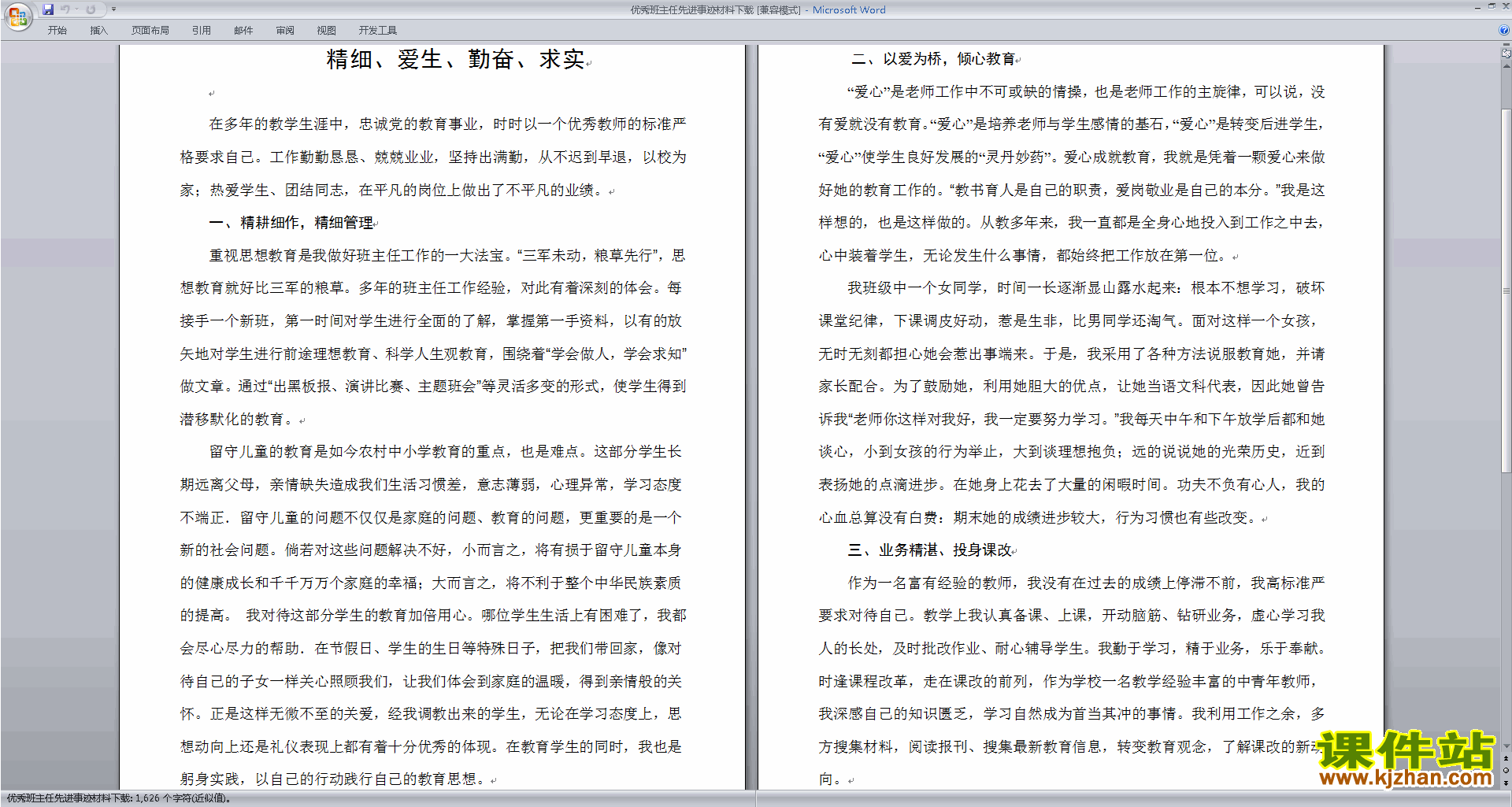Click the heading 一、精耕细作，精细管理
The width and height of the screenshot is (1512, 807).
click(x=291, y=223)
